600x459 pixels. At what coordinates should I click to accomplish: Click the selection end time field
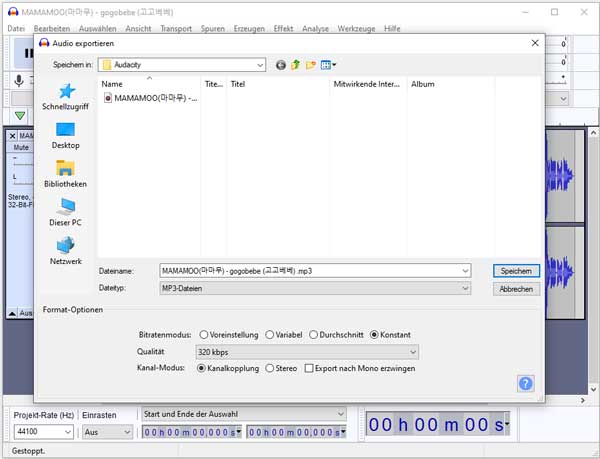[x=296, y=432]
